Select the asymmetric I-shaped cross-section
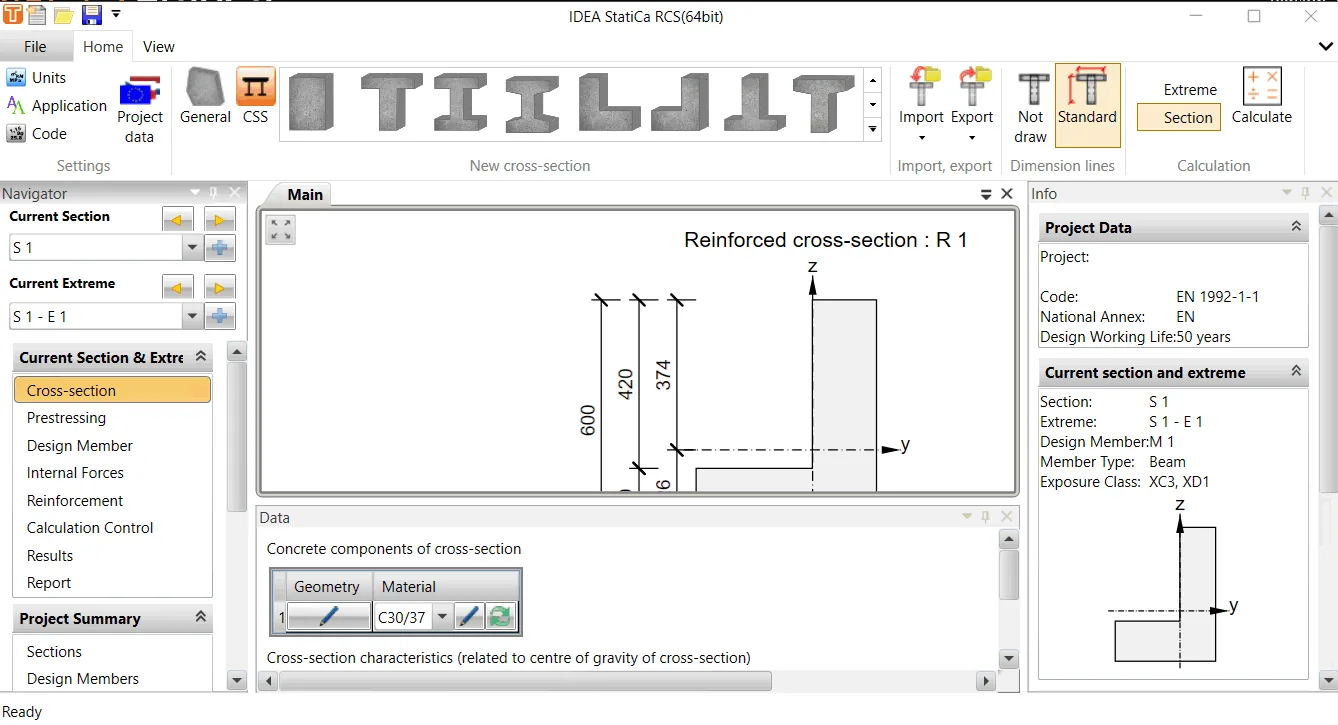 532,103
